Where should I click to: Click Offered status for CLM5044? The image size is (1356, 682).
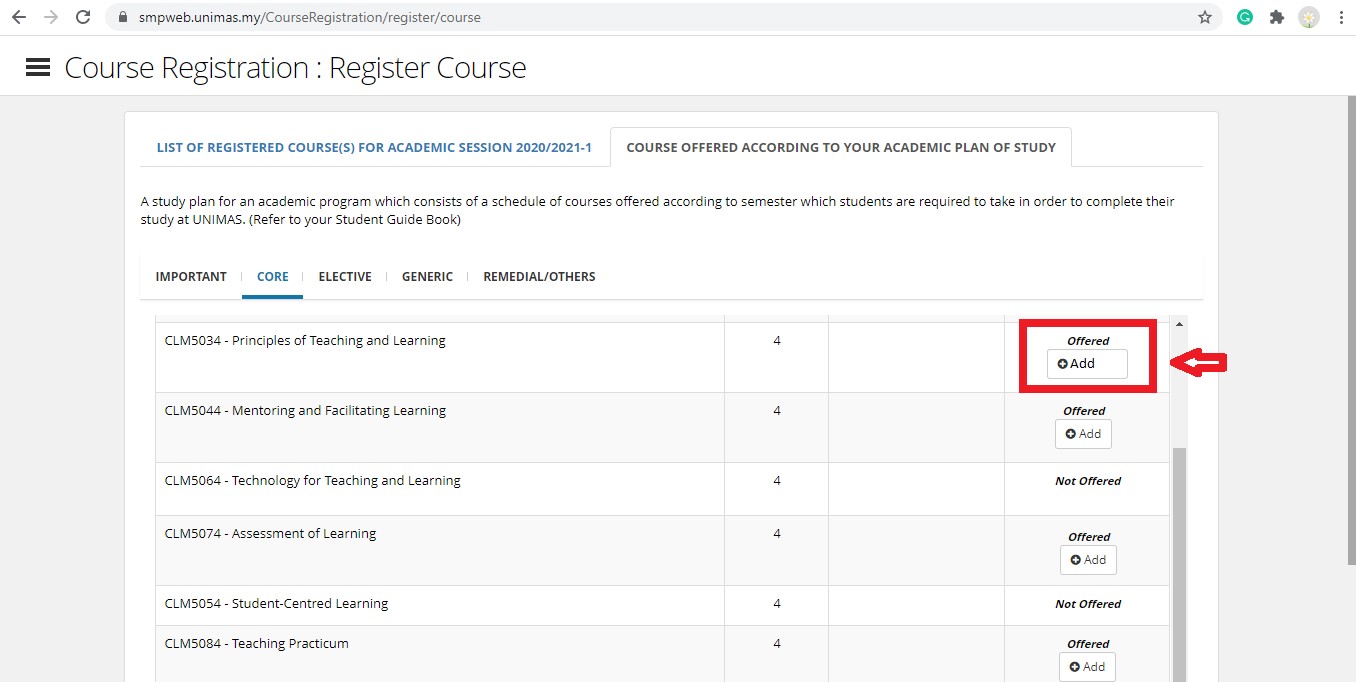(x=1084, y=411)
